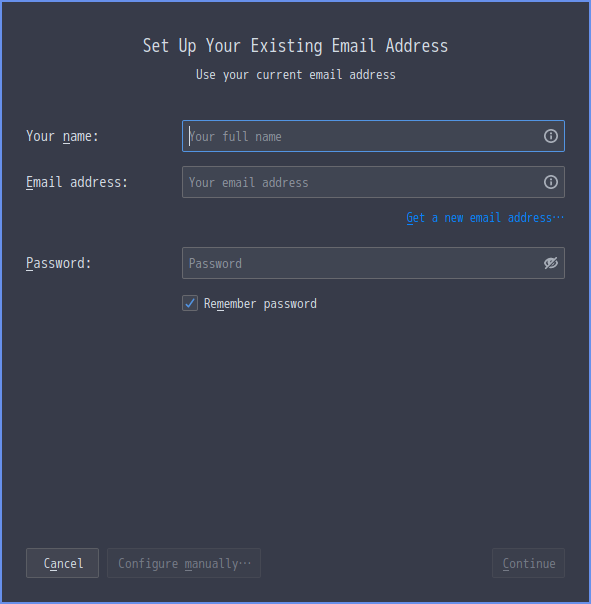
Task: Open the "Get a new email address" link
Action: [485, 218]
